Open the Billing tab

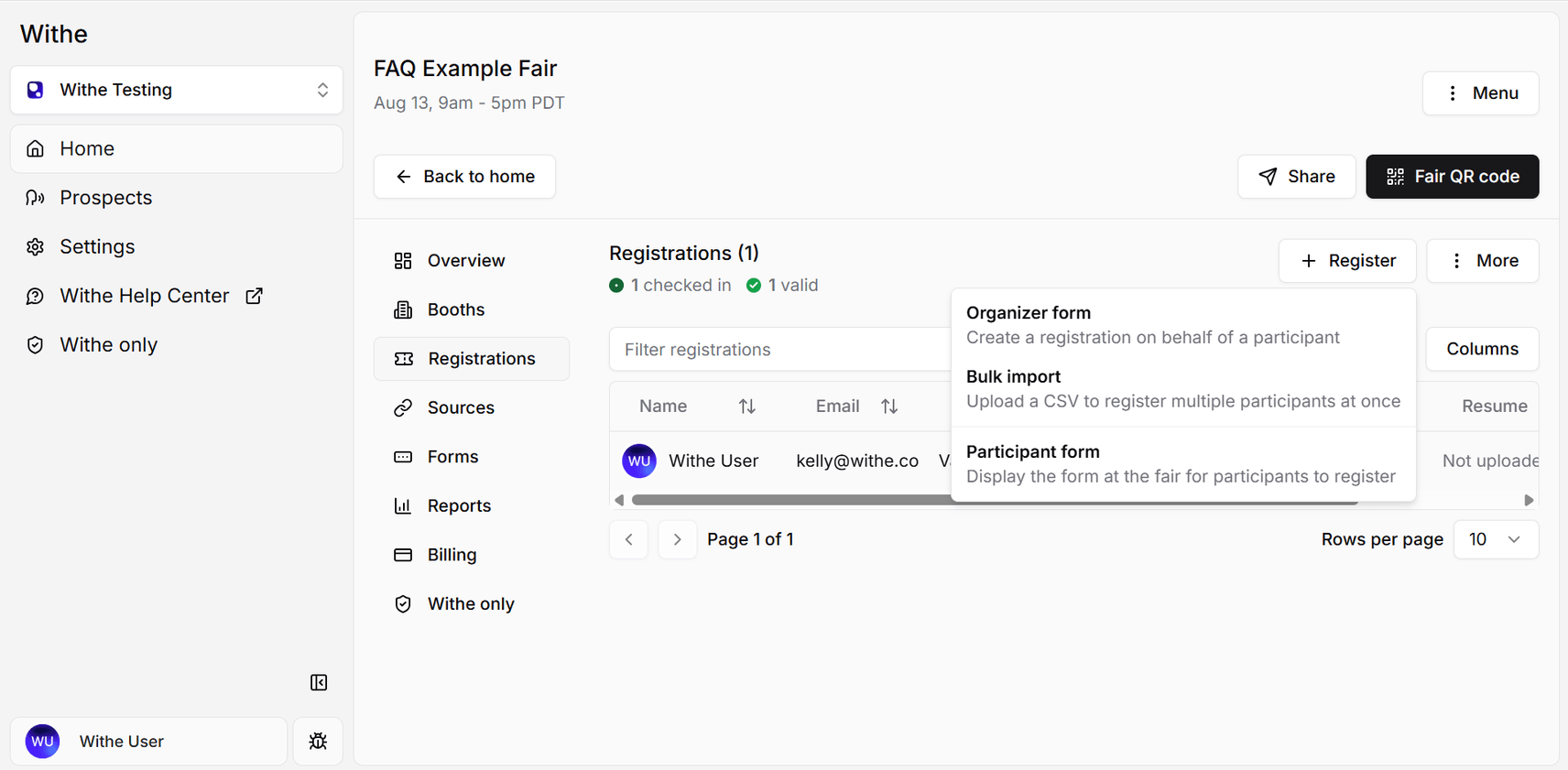tap(472, 555)
